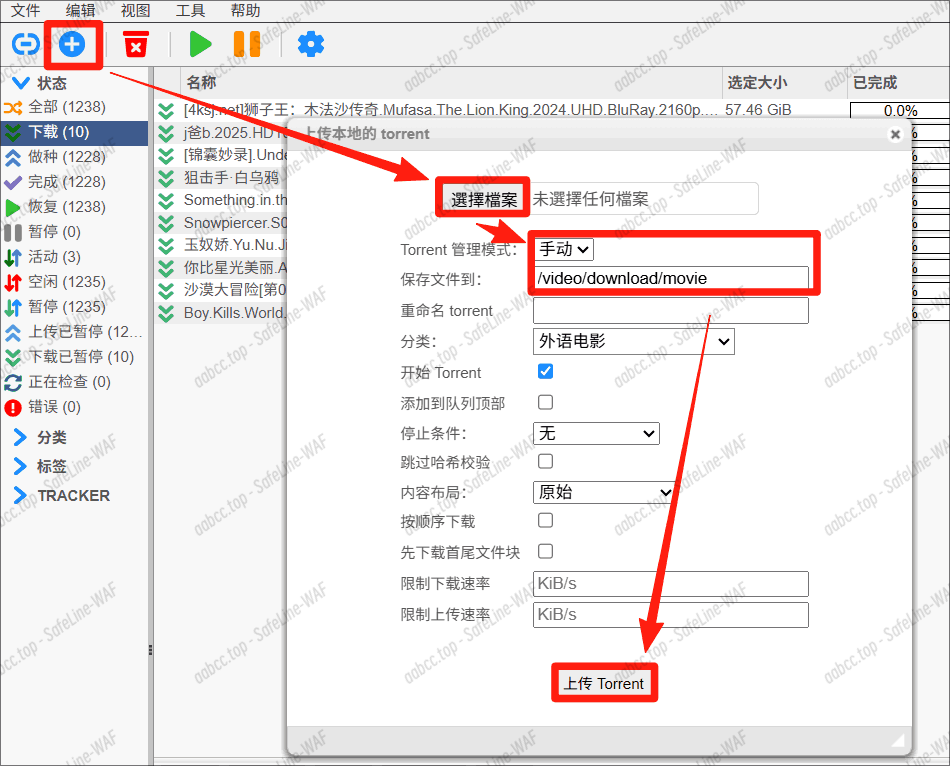
Task: Open the 帮助 menu
Action: coord(245,10)
